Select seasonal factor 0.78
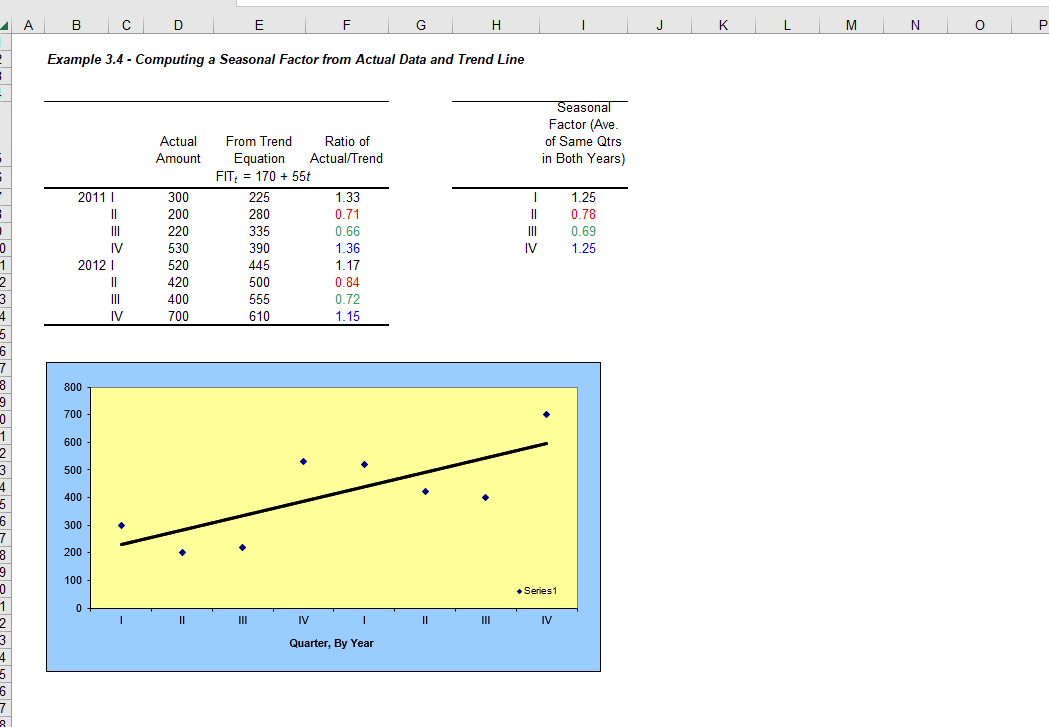 [583, 214]
